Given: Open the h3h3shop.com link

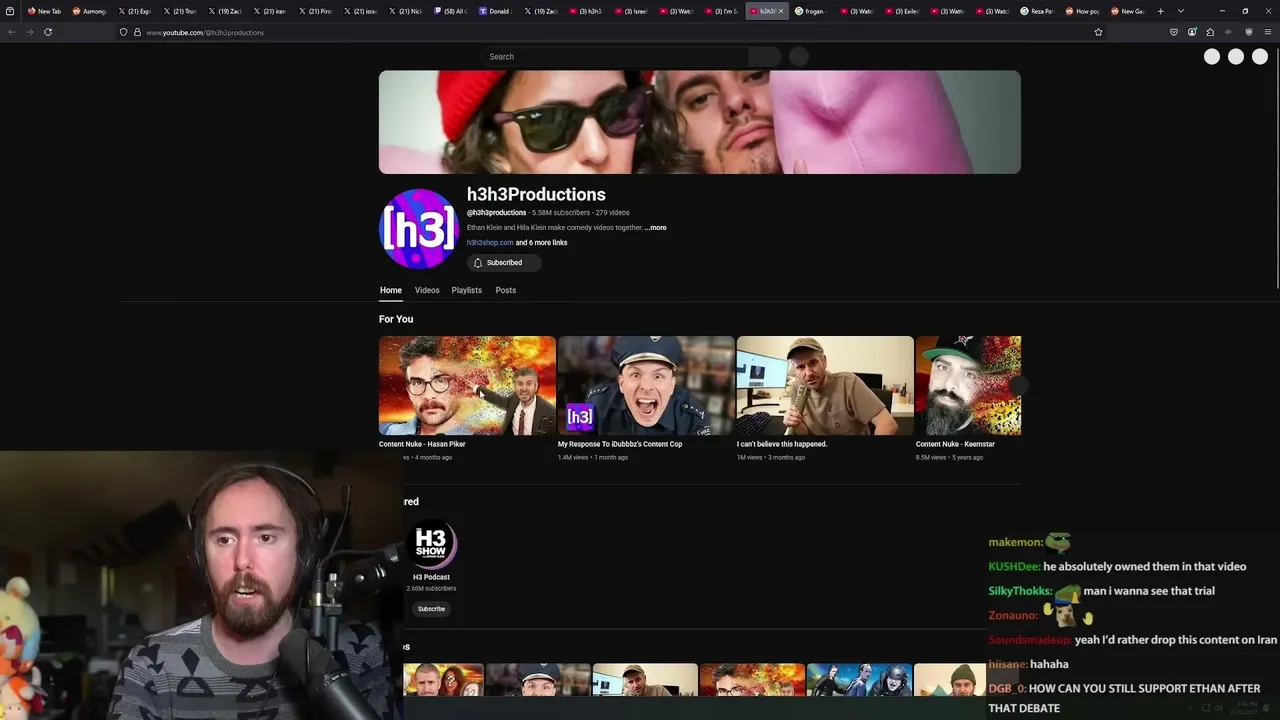Looking at the screenshot, I should [x=490, y=243].
